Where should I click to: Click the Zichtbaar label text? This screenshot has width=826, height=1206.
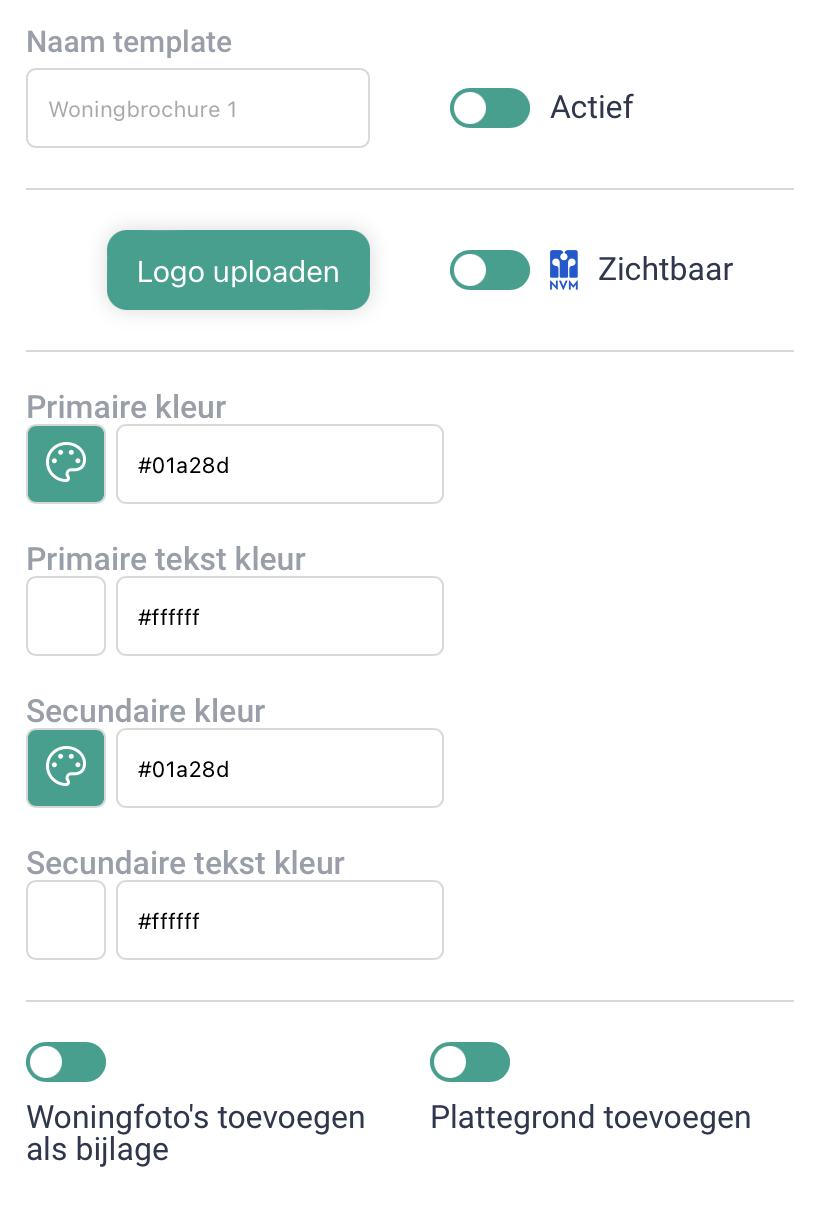666,269
